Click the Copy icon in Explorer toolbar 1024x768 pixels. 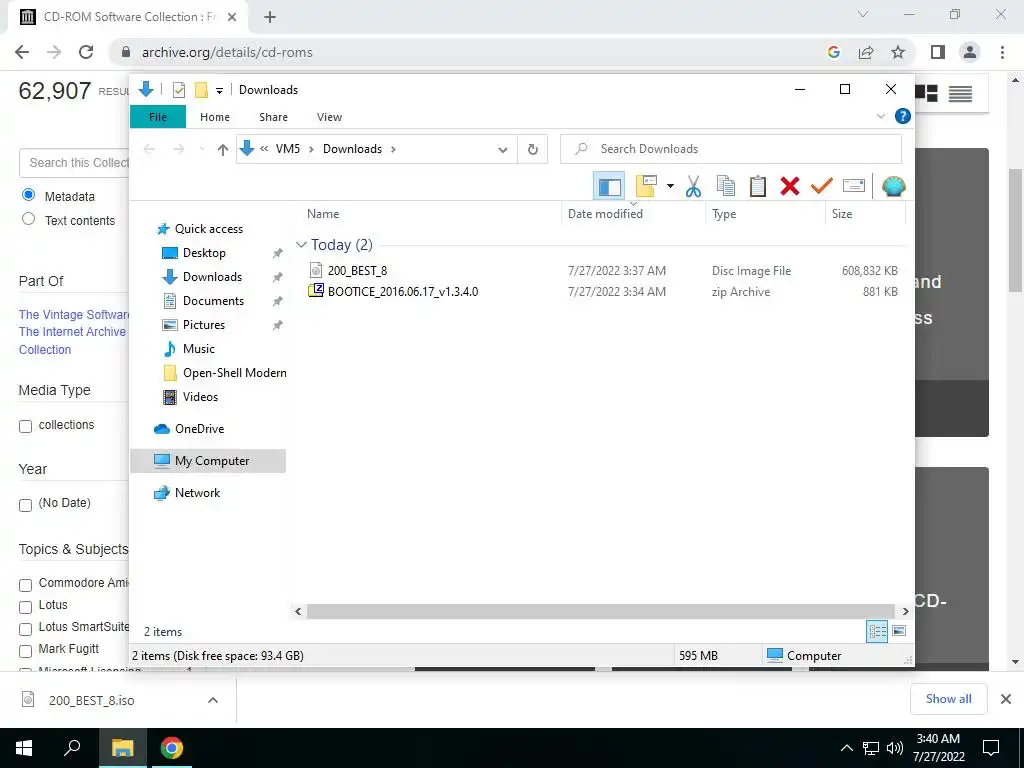coord(726,187)
